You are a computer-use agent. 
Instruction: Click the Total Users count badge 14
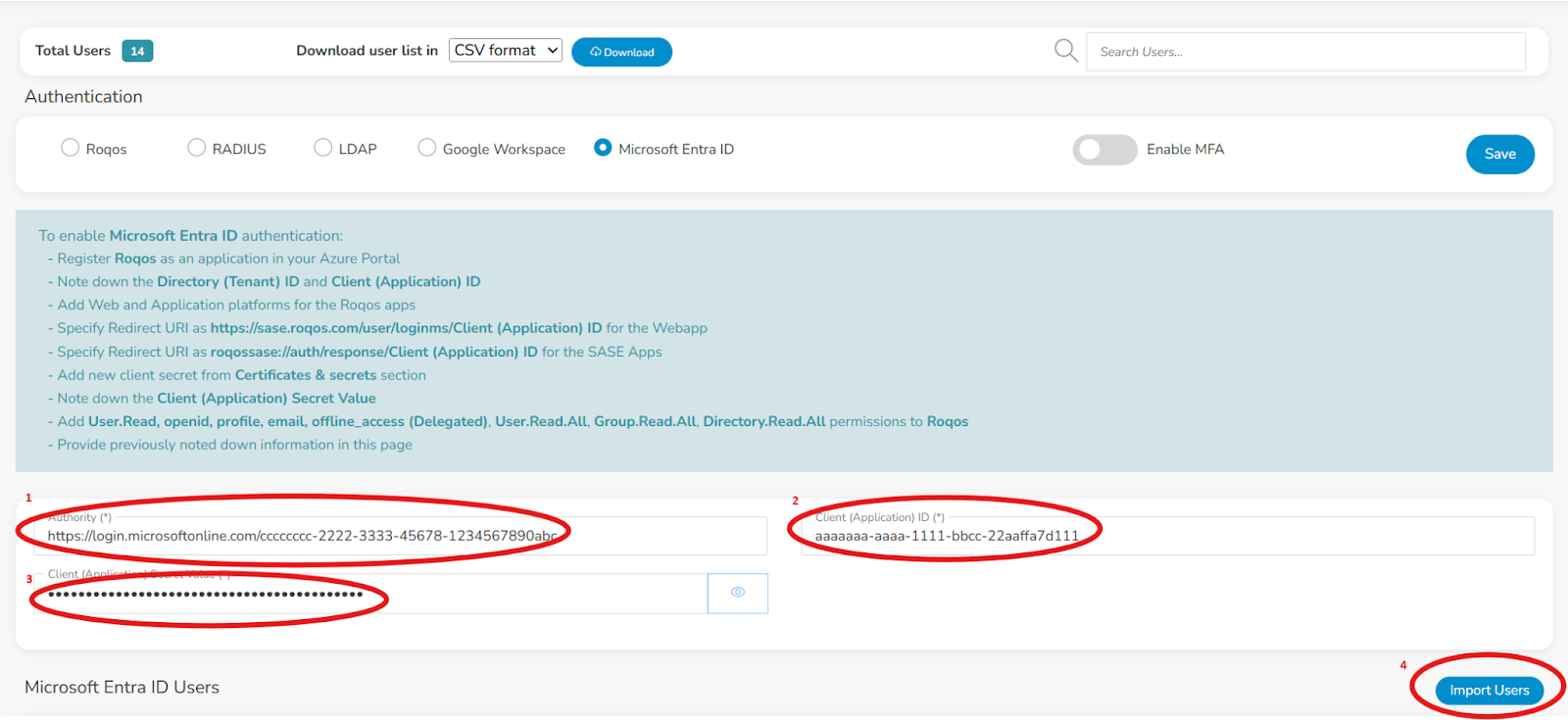137,51
